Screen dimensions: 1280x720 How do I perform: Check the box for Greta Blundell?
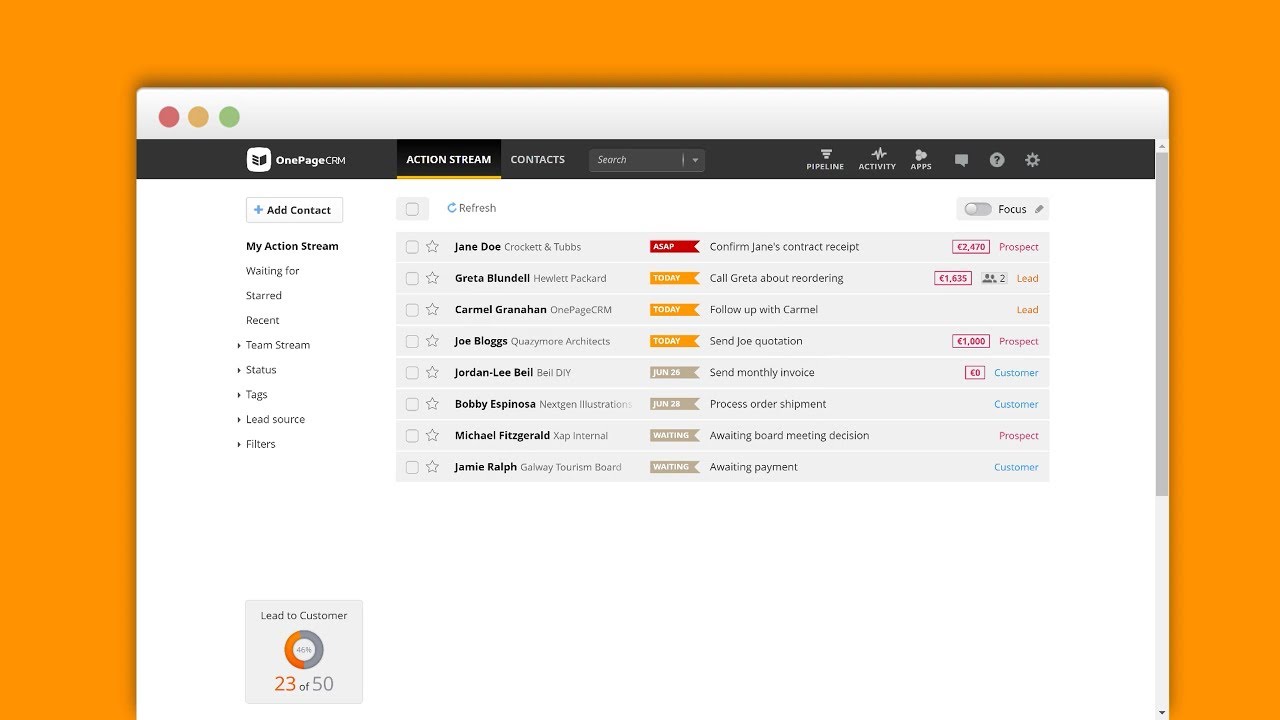pos(412,279)
